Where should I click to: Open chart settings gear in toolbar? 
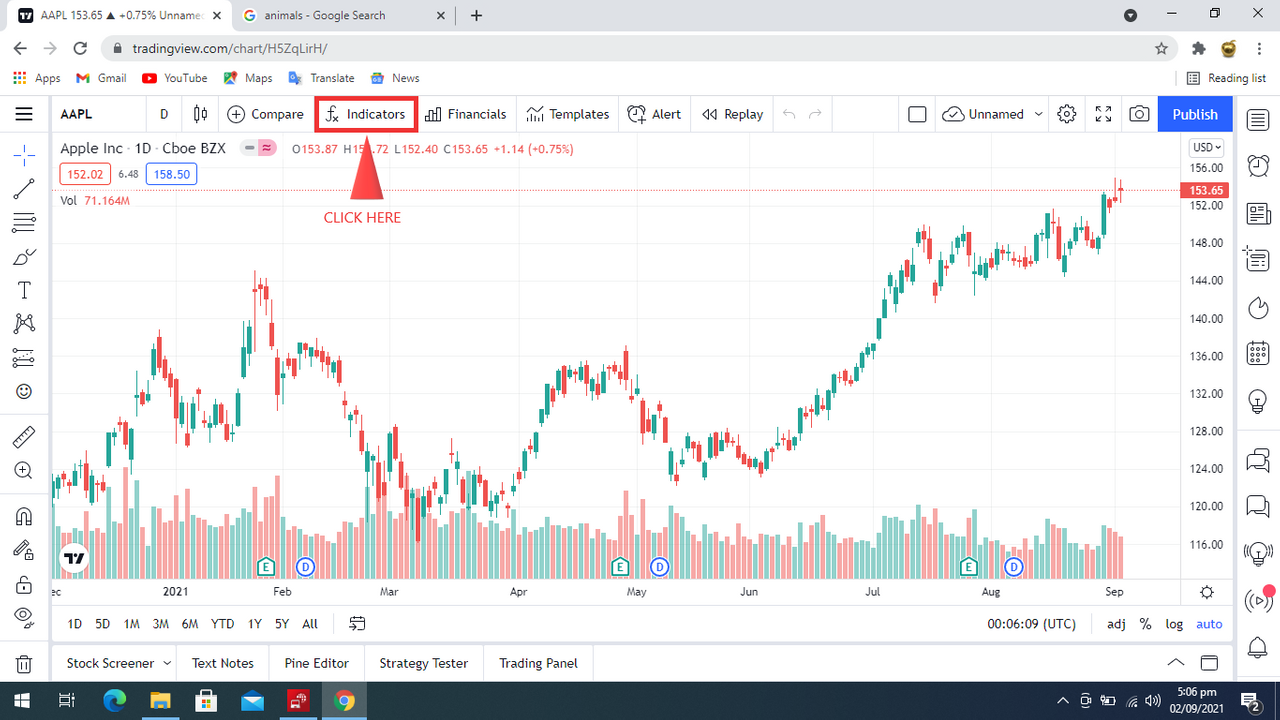[x=1067, y=114]
